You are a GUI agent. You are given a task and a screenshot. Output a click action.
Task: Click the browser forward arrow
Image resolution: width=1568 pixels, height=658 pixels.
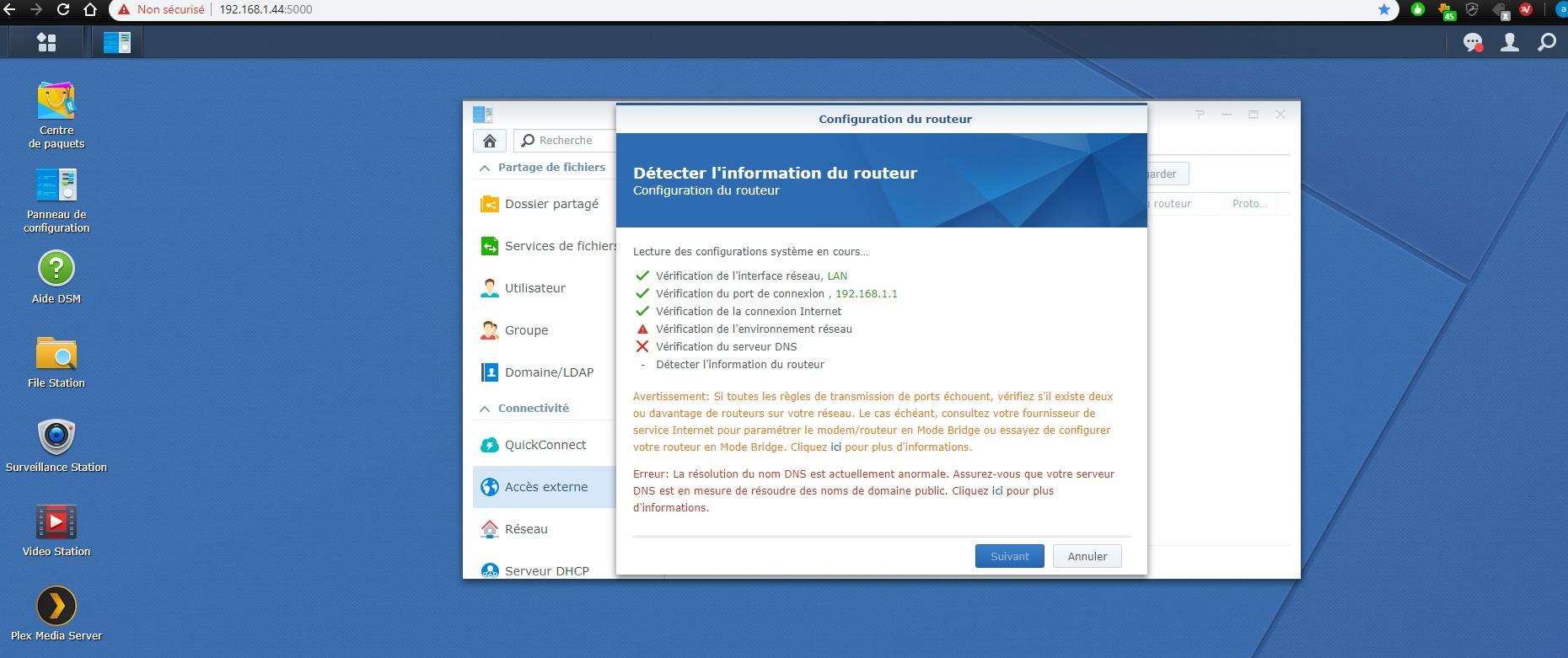(35, 9)
